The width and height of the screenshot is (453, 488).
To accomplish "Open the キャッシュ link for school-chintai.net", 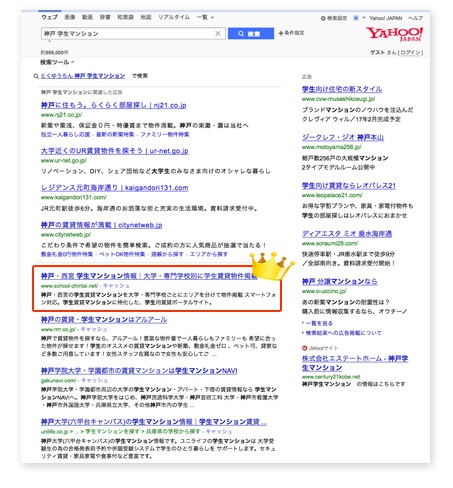I will click(116, 286).
